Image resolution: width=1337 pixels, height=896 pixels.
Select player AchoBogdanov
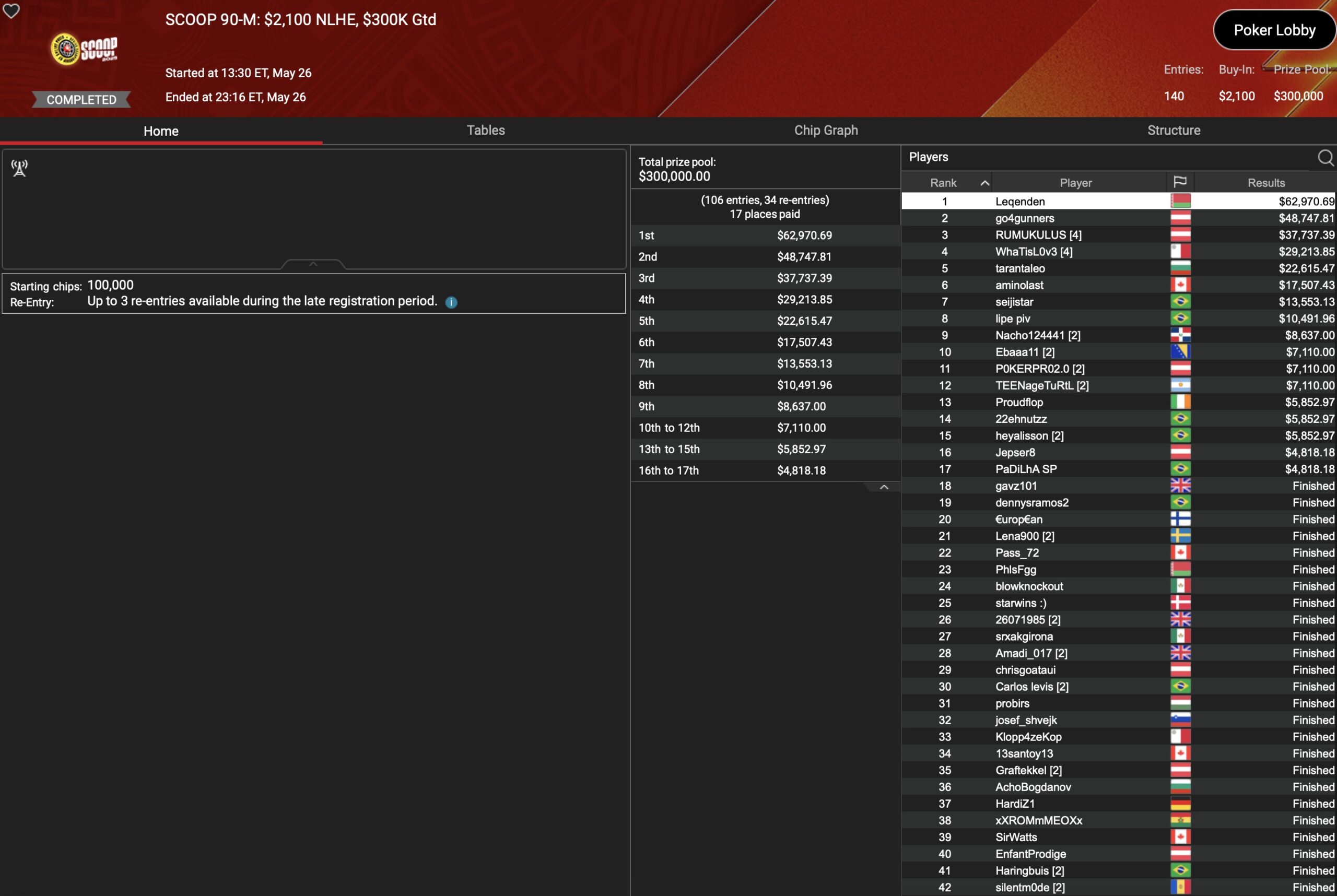1119,787
